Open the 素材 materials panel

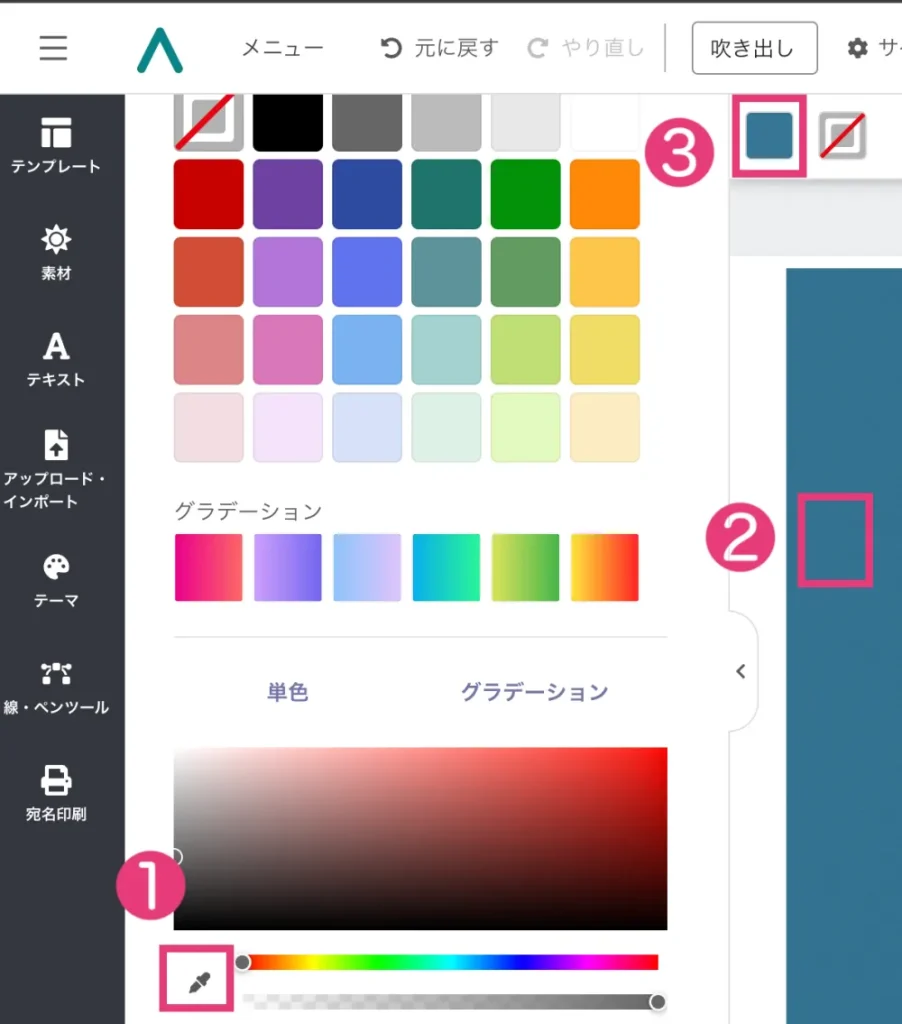[x=56, y=253]
